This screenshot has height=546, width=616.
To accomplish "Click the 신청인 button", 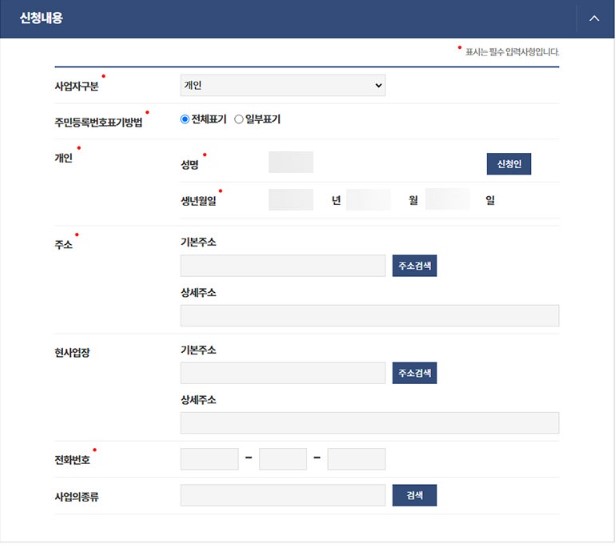I will click(509, 164).
